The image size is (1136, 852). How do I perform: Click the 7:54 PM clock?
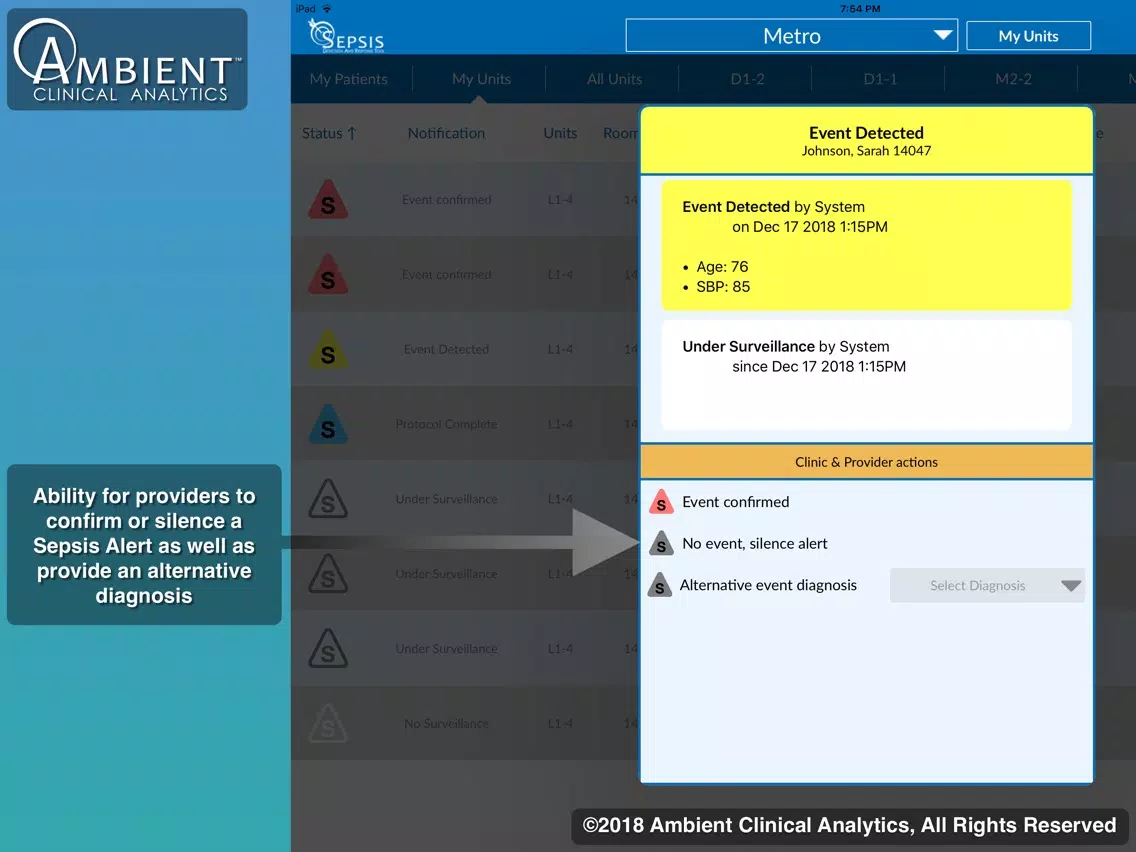(x=860, y=9)
